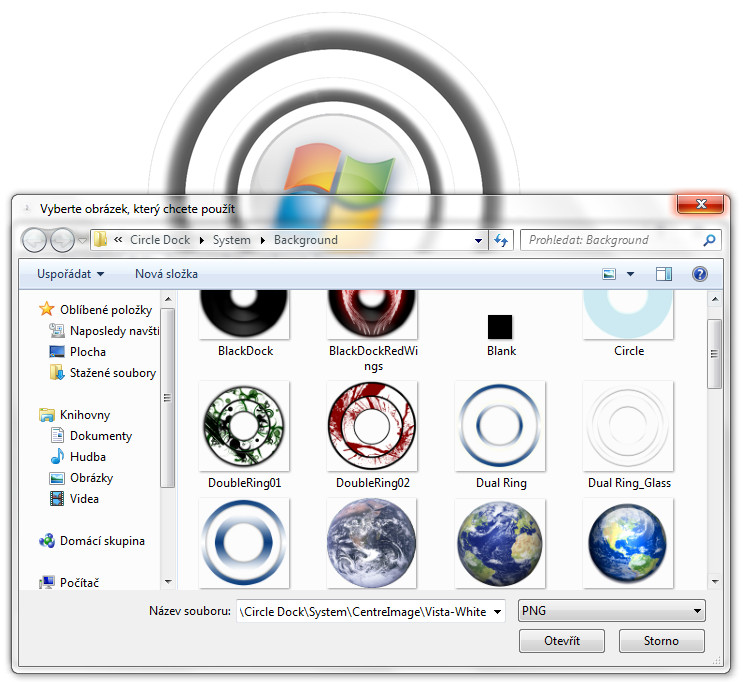Screen dimensions: 743x682
Task: Choose the grey cloudy Earth thumbnail
Action: [372, 543]
